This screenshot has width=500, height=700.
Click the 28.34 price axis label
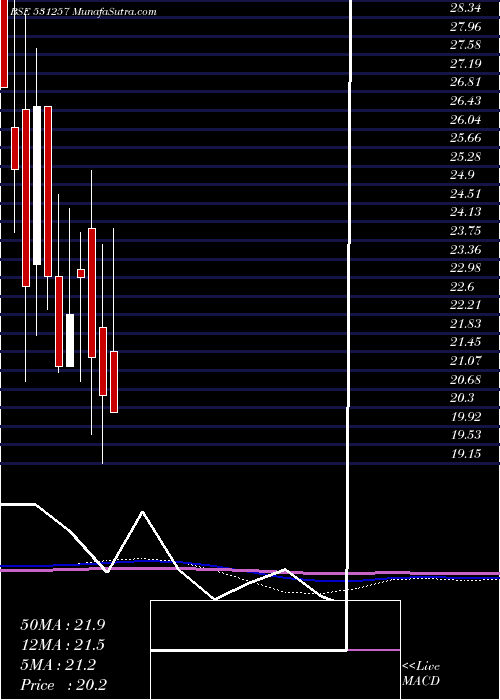[465, 8]
